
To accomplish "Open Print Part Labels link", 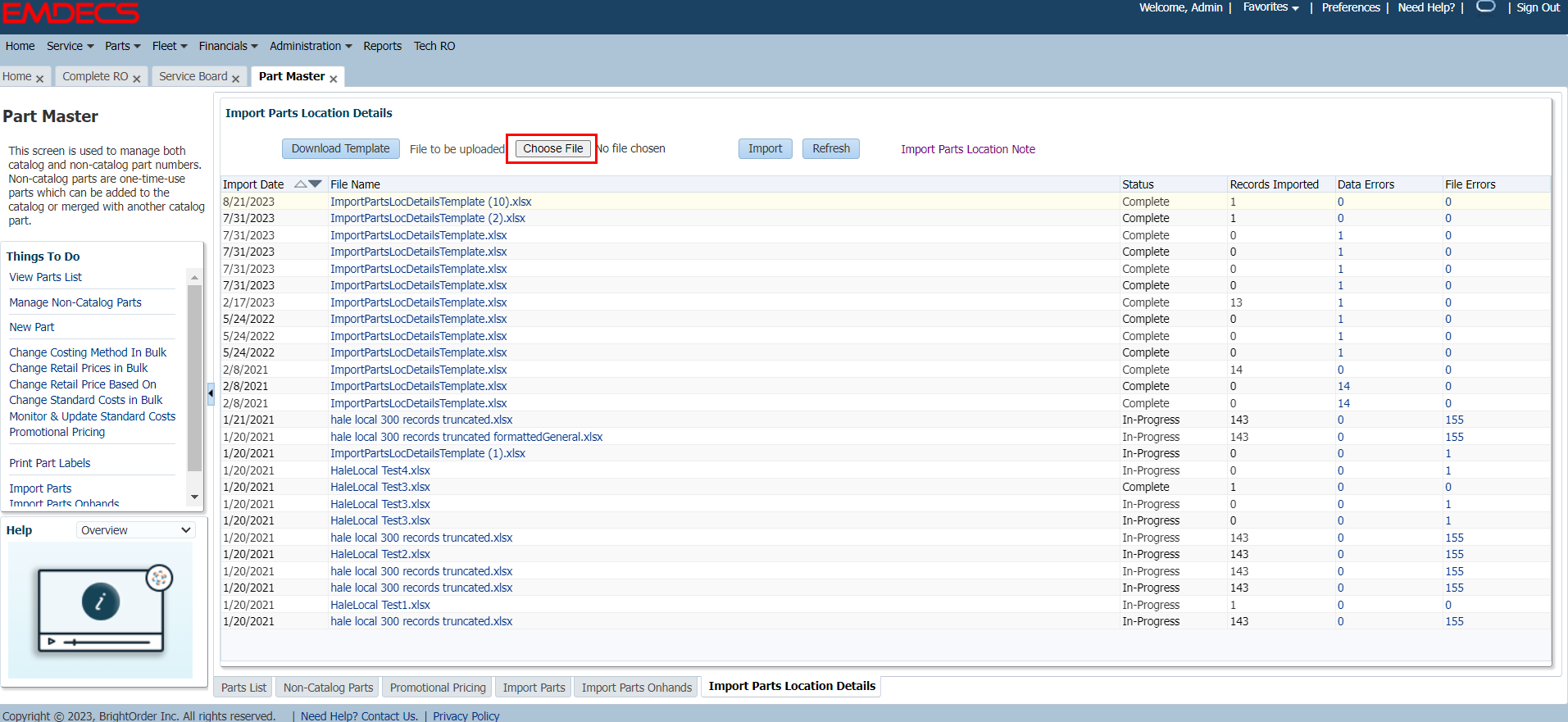I will (x=50, y=463).
